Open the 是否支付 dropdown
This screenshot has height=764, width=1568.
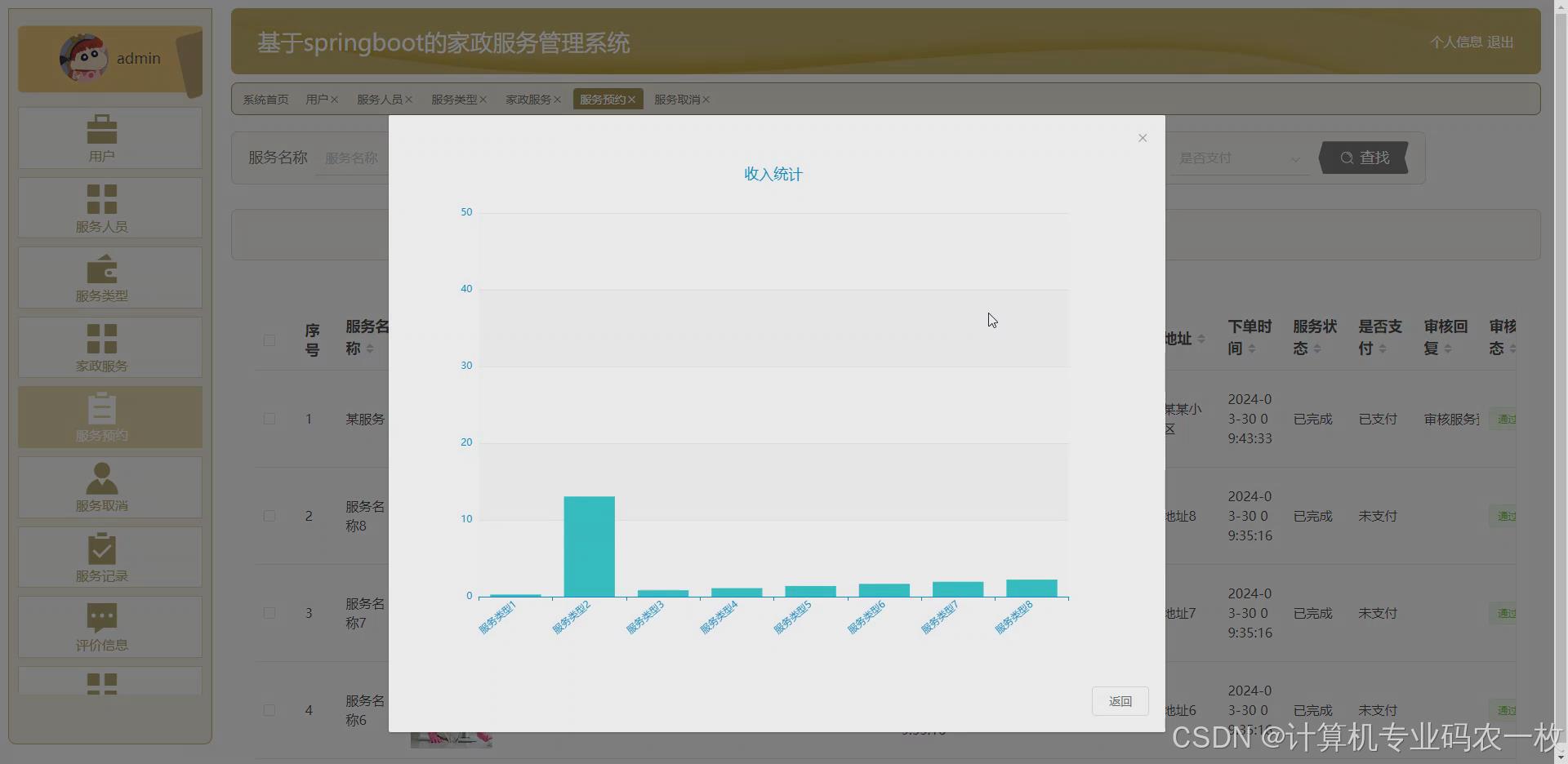pos(1237,158)
